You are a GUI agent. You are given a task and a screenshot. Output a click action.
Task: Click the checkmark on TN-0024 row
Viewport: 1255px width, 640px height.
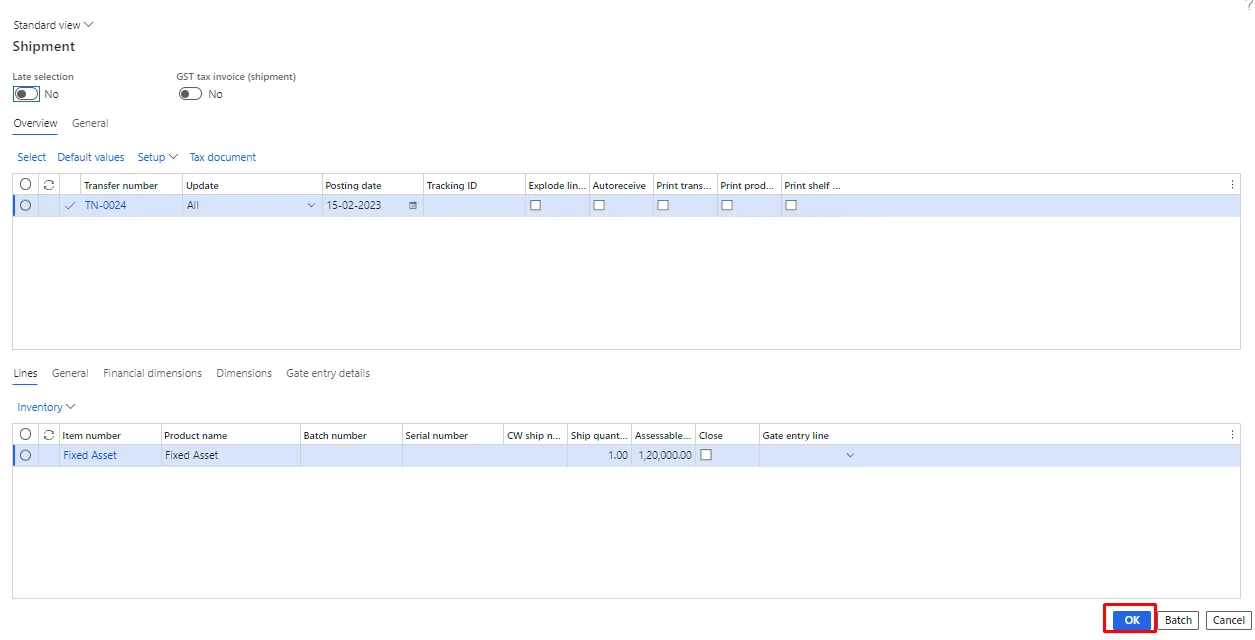[x=70, y=205]
